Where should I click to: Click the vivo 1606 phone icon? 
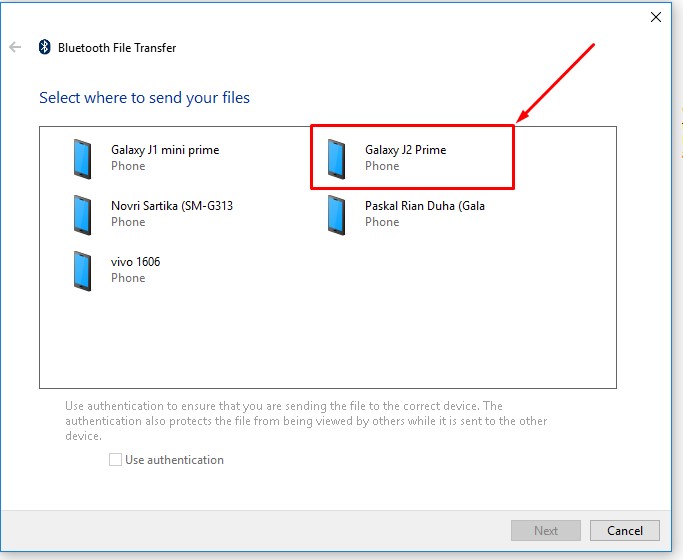82,271
